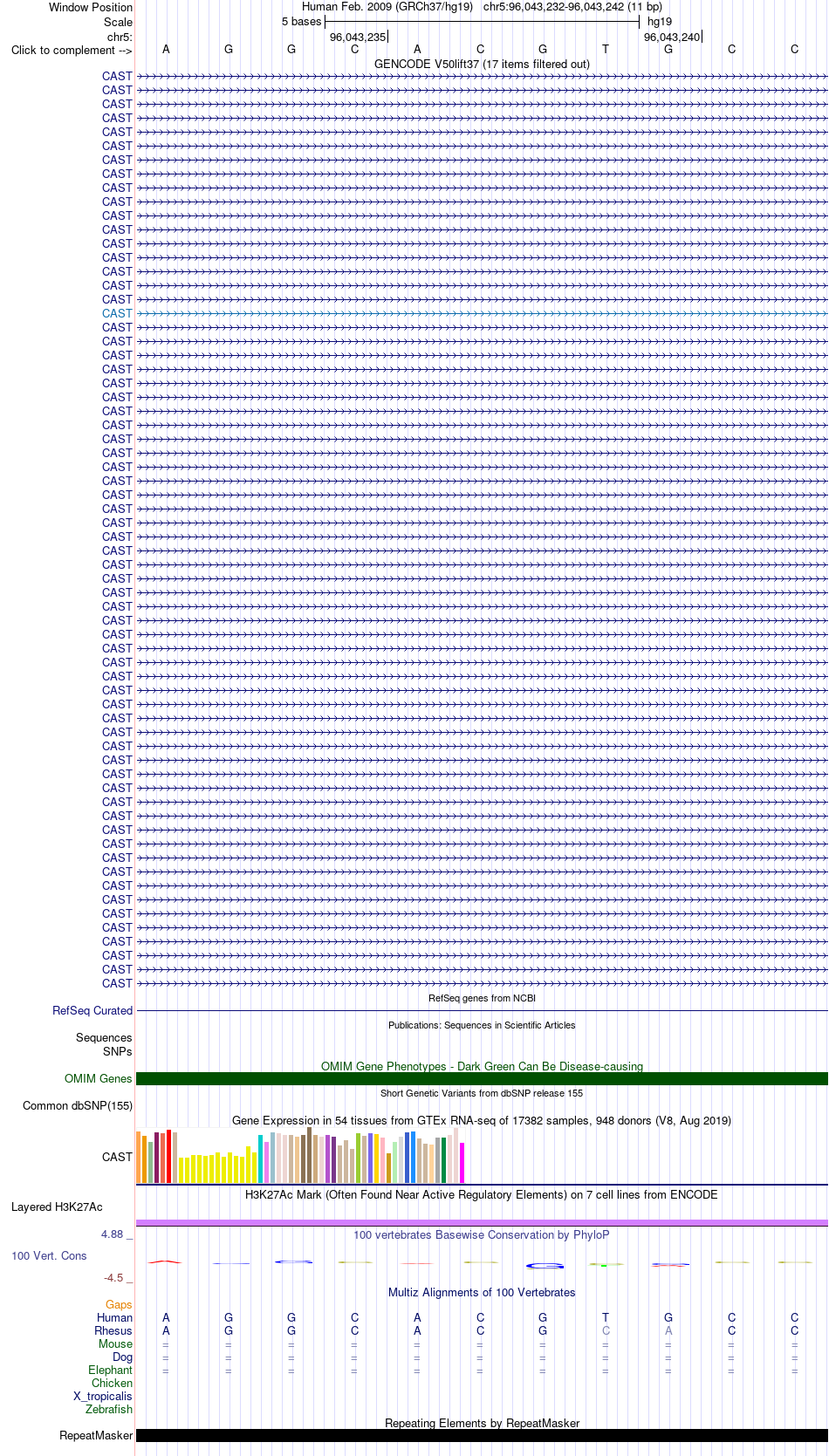Click the magenta bar in GTEx expression chart
The height and width of the screenshot is (1456, 829).
click(462, 1162)
